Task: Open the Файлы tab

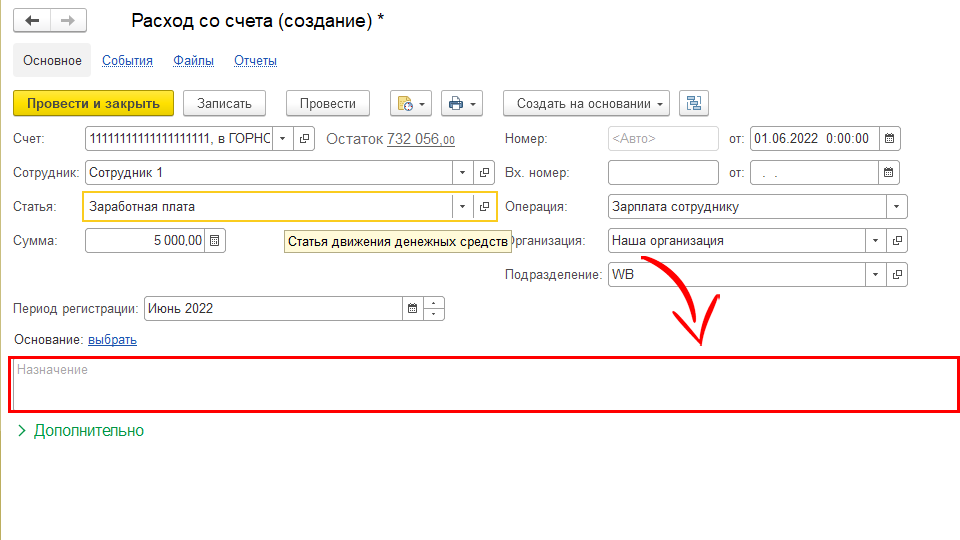Action: pyautogui.click(x=193, y=61)
